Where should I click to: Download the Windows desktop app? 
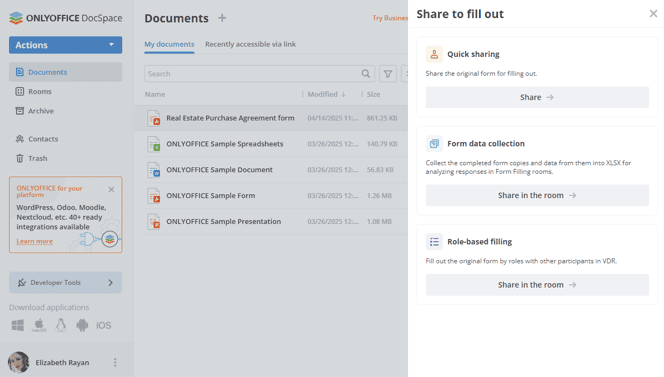tap(18, 325)
